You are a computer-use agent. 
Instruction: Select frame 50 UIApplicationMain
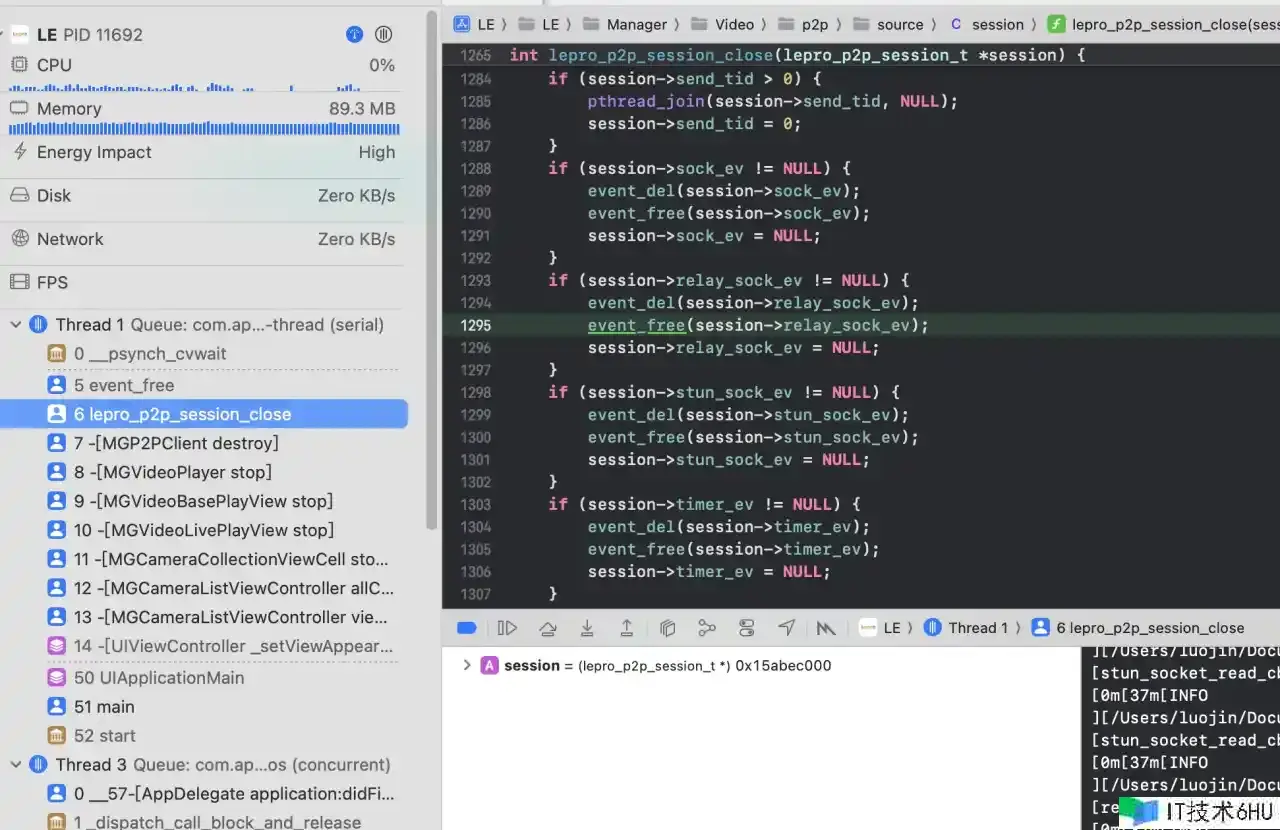pyautogui.click(x=204, y=677)
